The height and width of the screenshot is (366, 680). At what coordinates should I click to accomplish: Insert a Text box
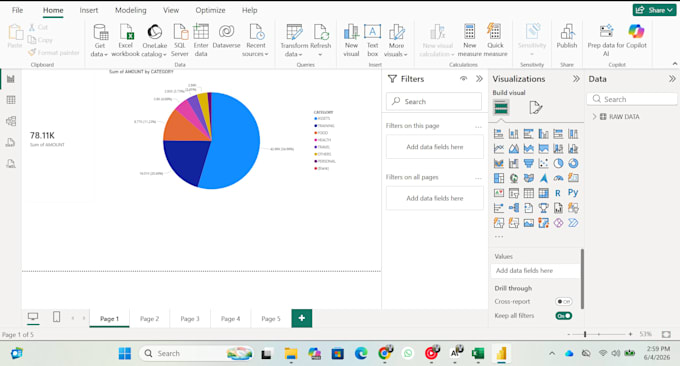[373, 40]
